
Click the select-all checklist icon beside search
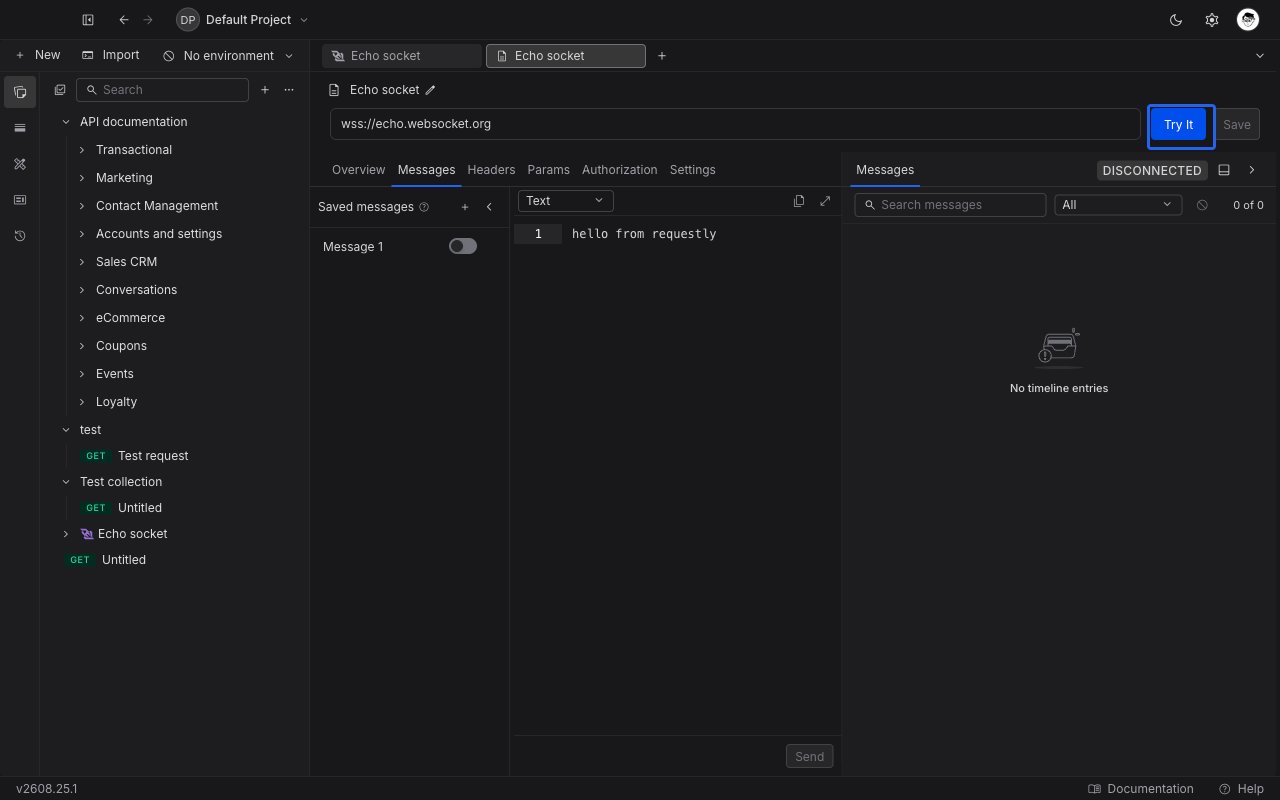(60, 90)
